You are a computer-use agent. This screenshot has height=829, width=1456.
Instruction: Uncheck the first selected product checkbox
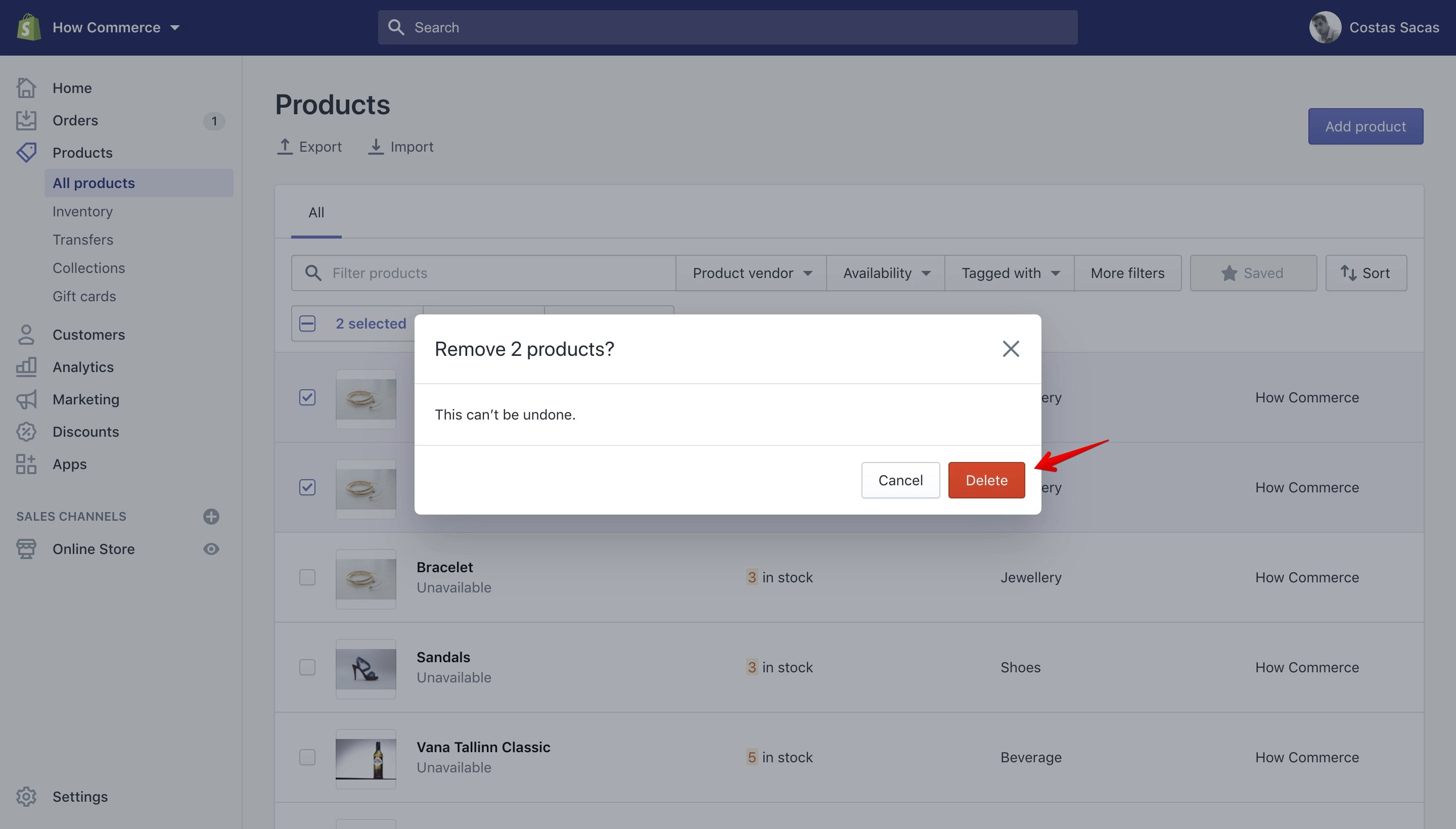[x=307, y=397]
